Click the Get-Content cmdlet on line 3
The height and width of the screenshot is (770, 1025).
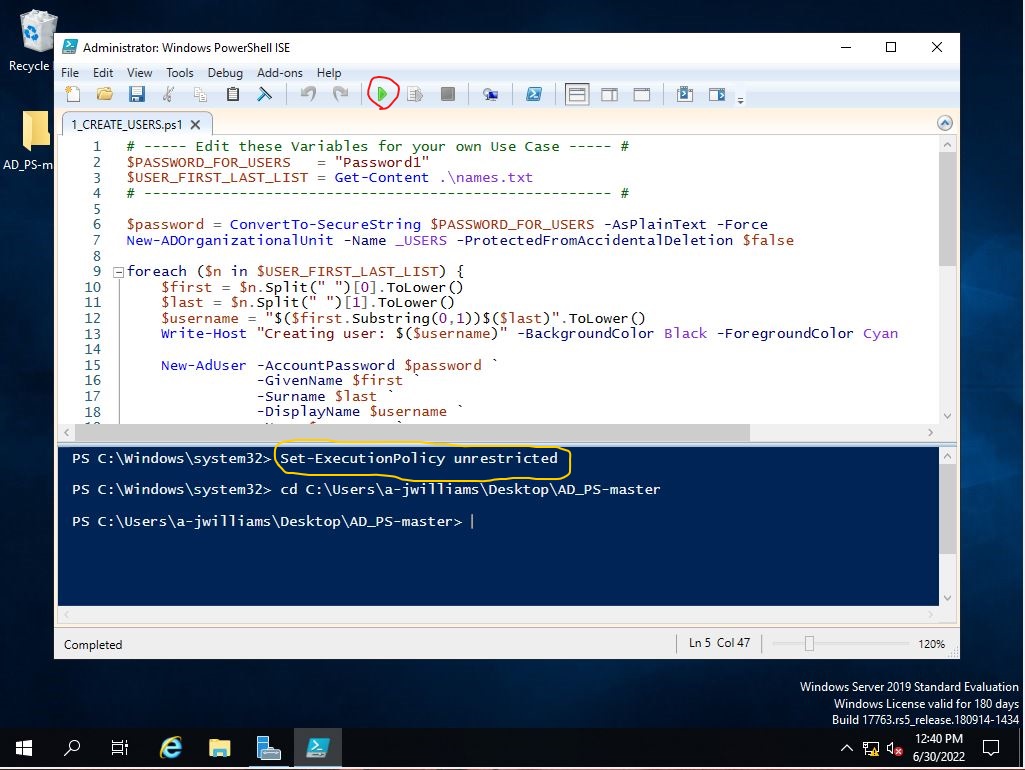tap(381, 178)
